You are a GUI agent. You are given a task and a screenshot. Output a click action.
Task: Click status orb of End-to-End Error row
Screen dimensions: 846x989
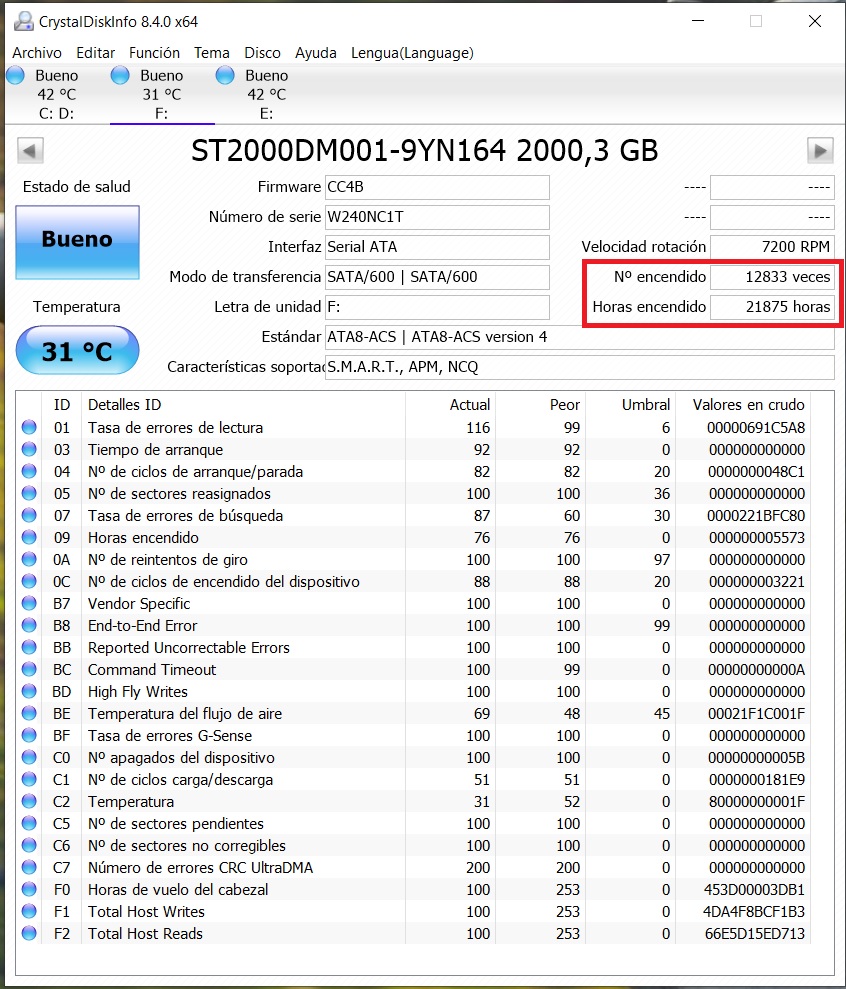(x=29, y=626)
